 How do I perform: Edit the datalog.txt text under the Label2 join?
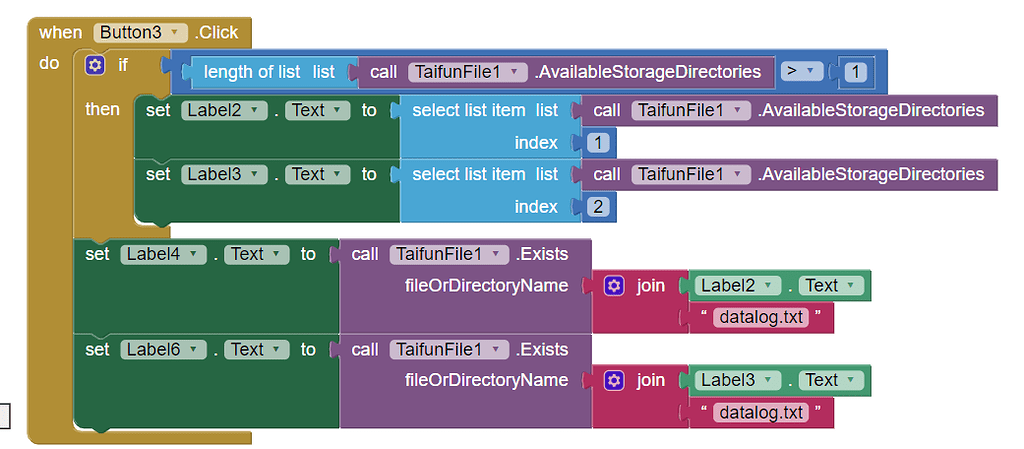(759, 318)
